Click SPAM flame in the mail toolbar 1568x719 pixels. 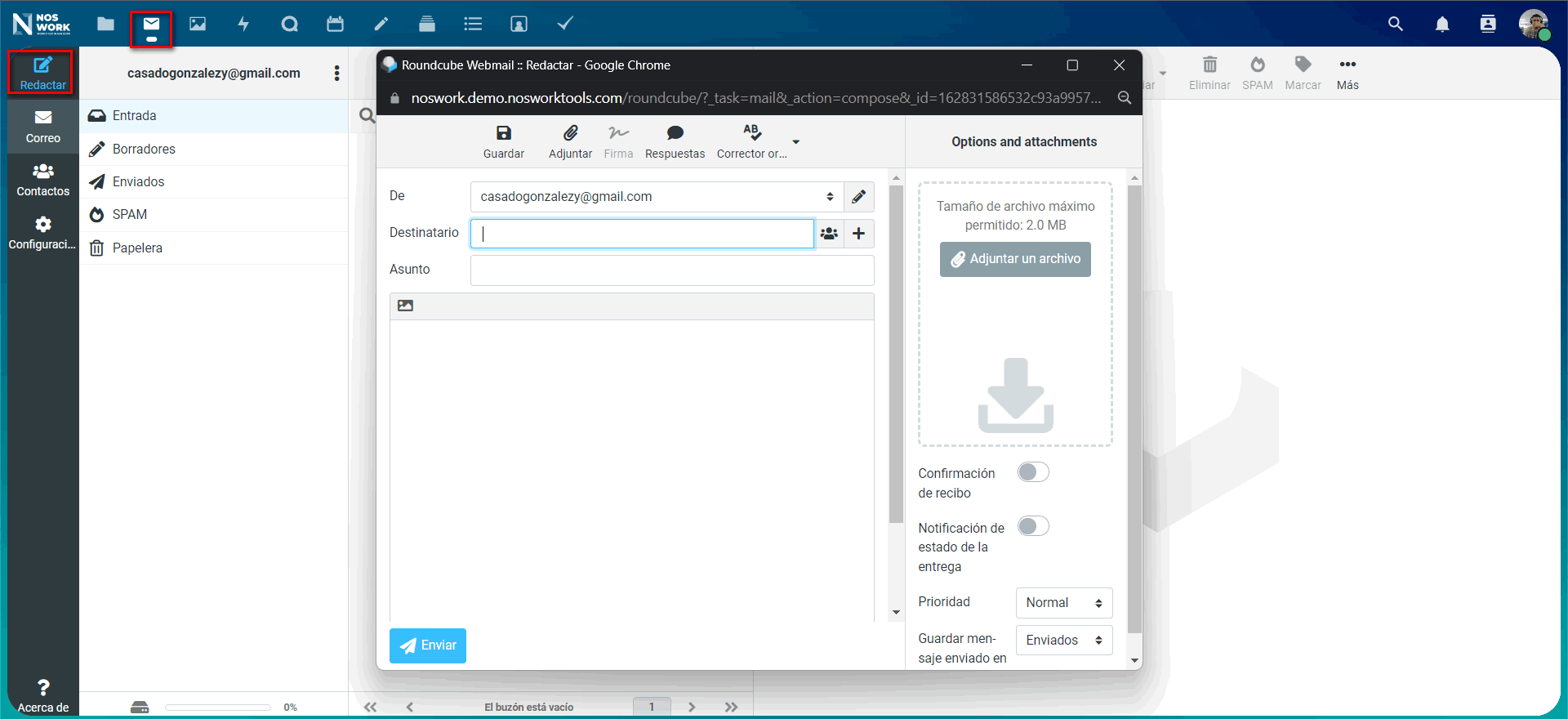[1258, 73]
